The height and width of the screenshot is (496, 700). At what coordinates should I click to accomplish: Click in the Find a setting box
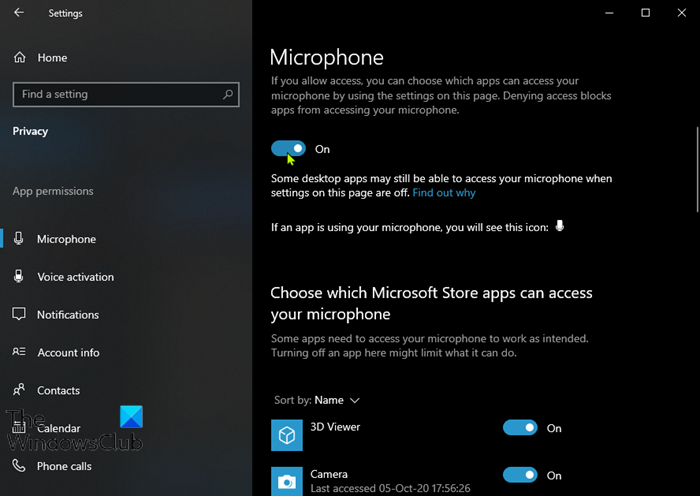(126, 94)
